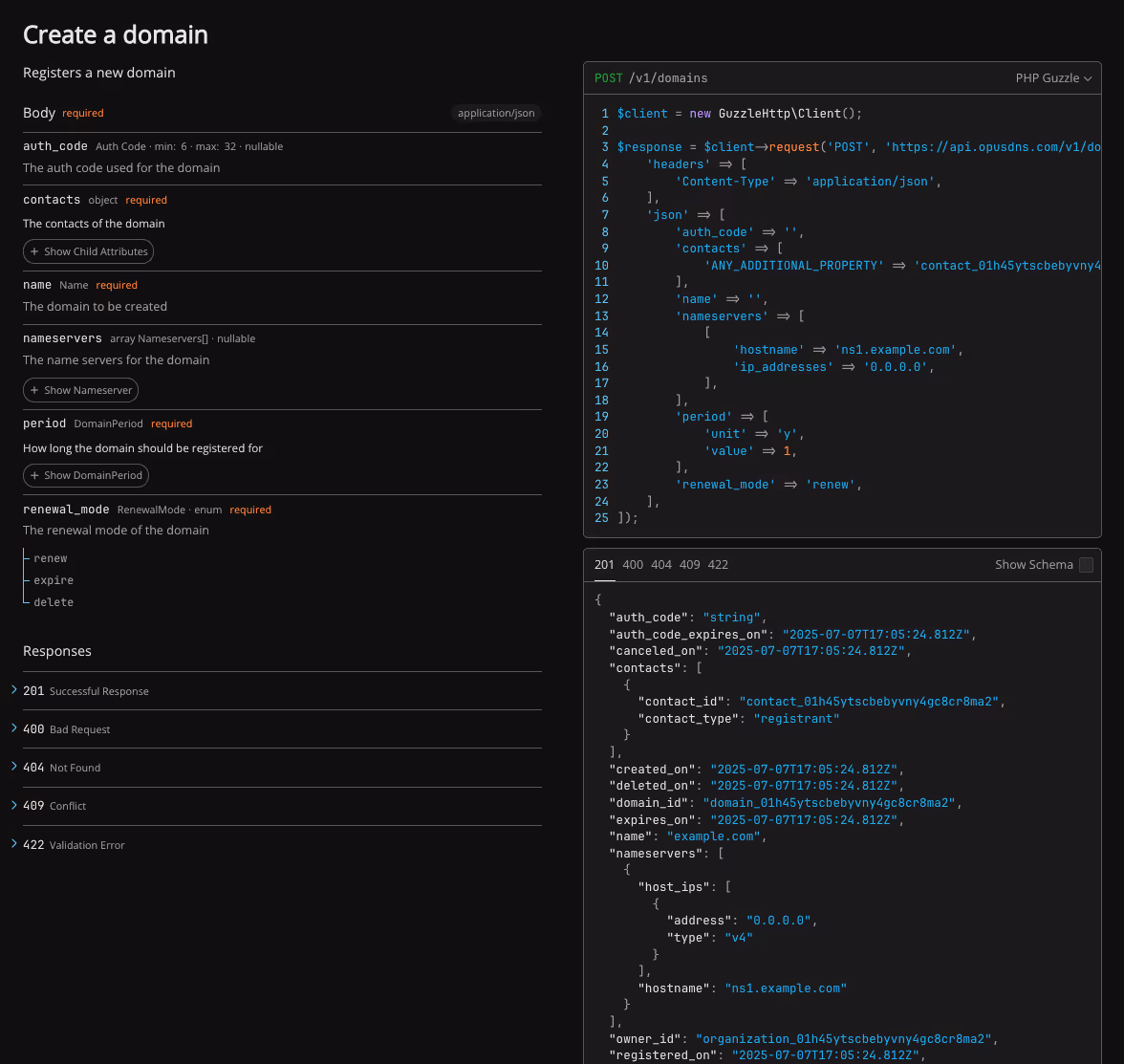Select the 400 status tab in response panel

[x=633, y=565]
